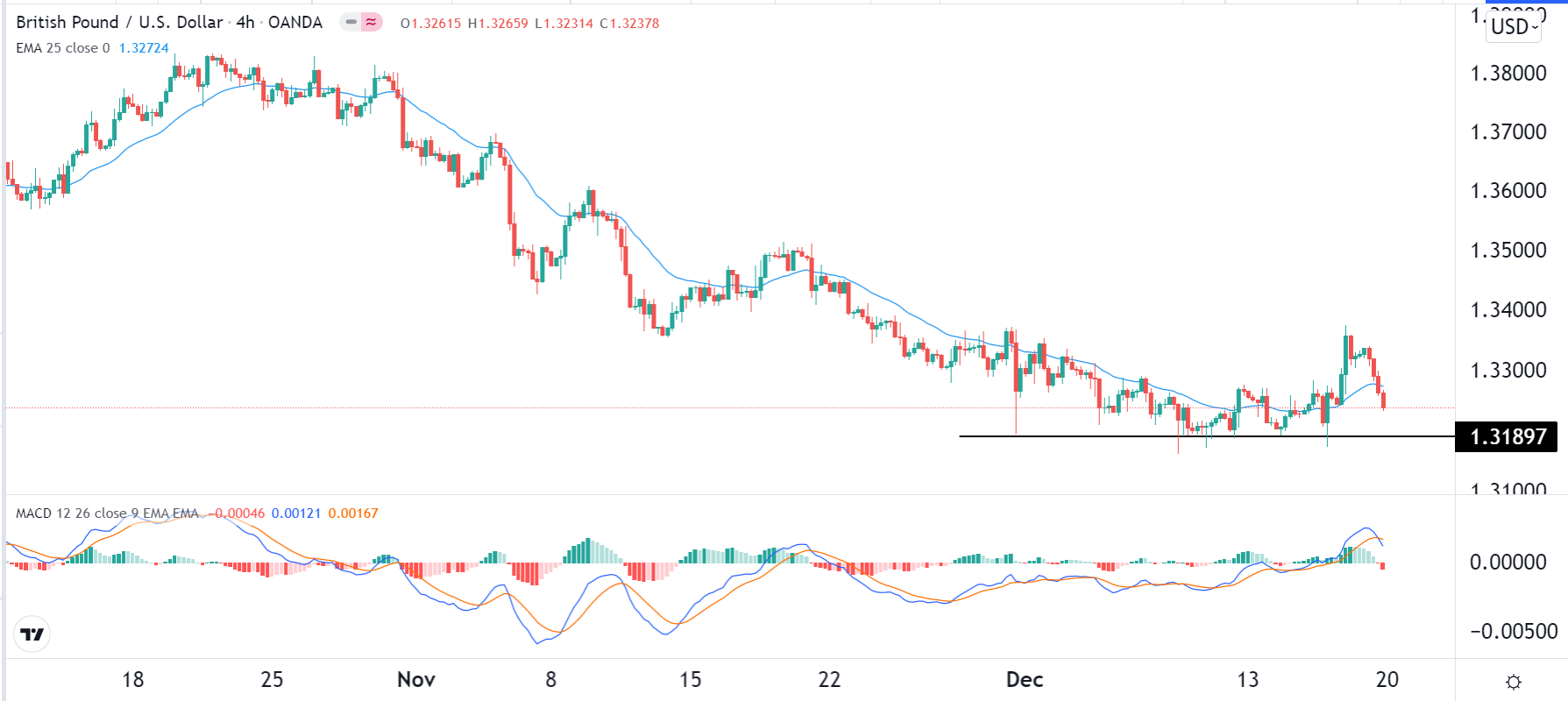The image size is (1568, 701).
Task: Select the EMA 25 close indicator legend
Action: coord(63,48)
